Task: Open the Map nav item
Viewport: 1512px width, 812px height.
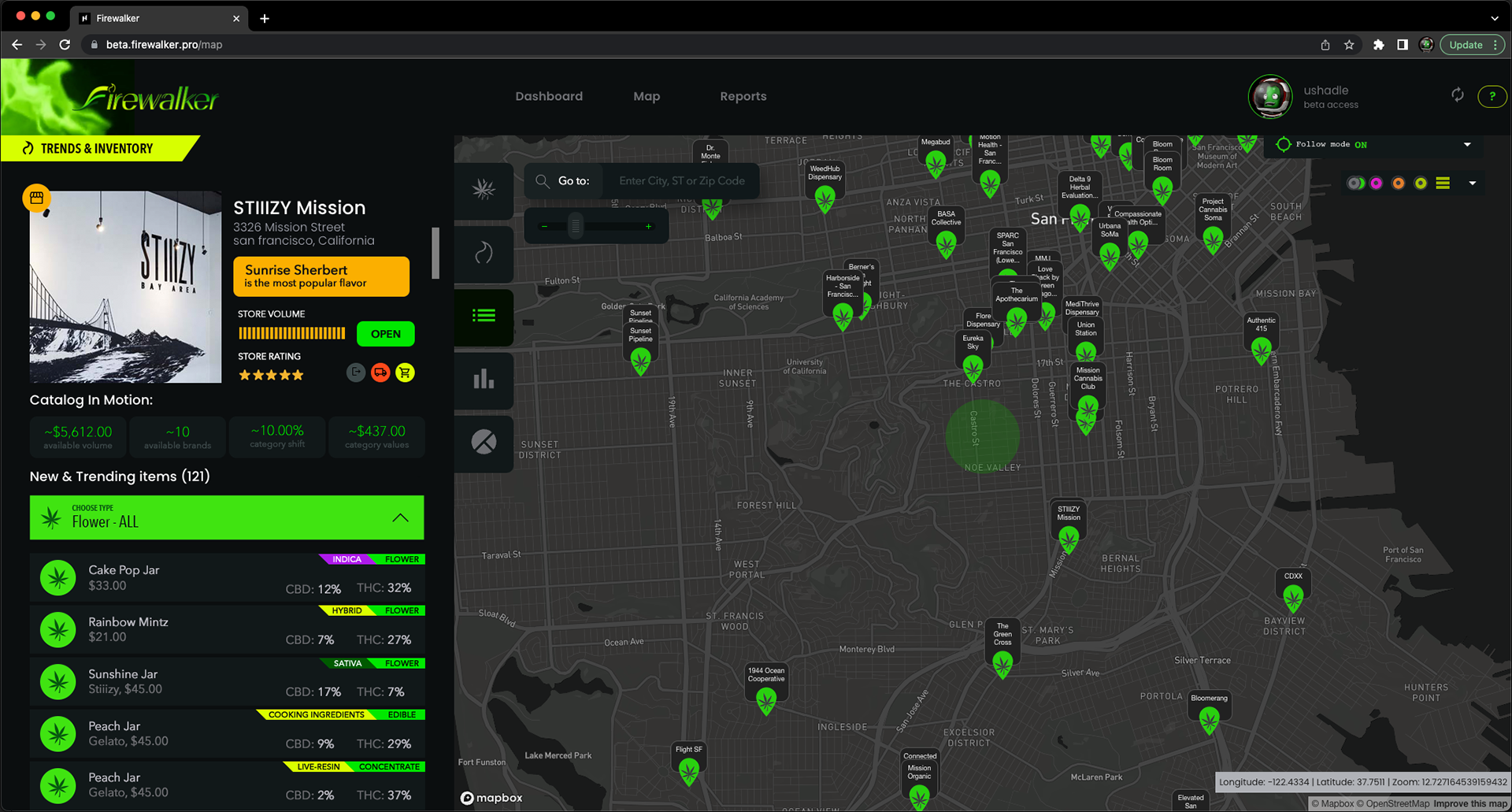Action: click(x=647, y=96)
